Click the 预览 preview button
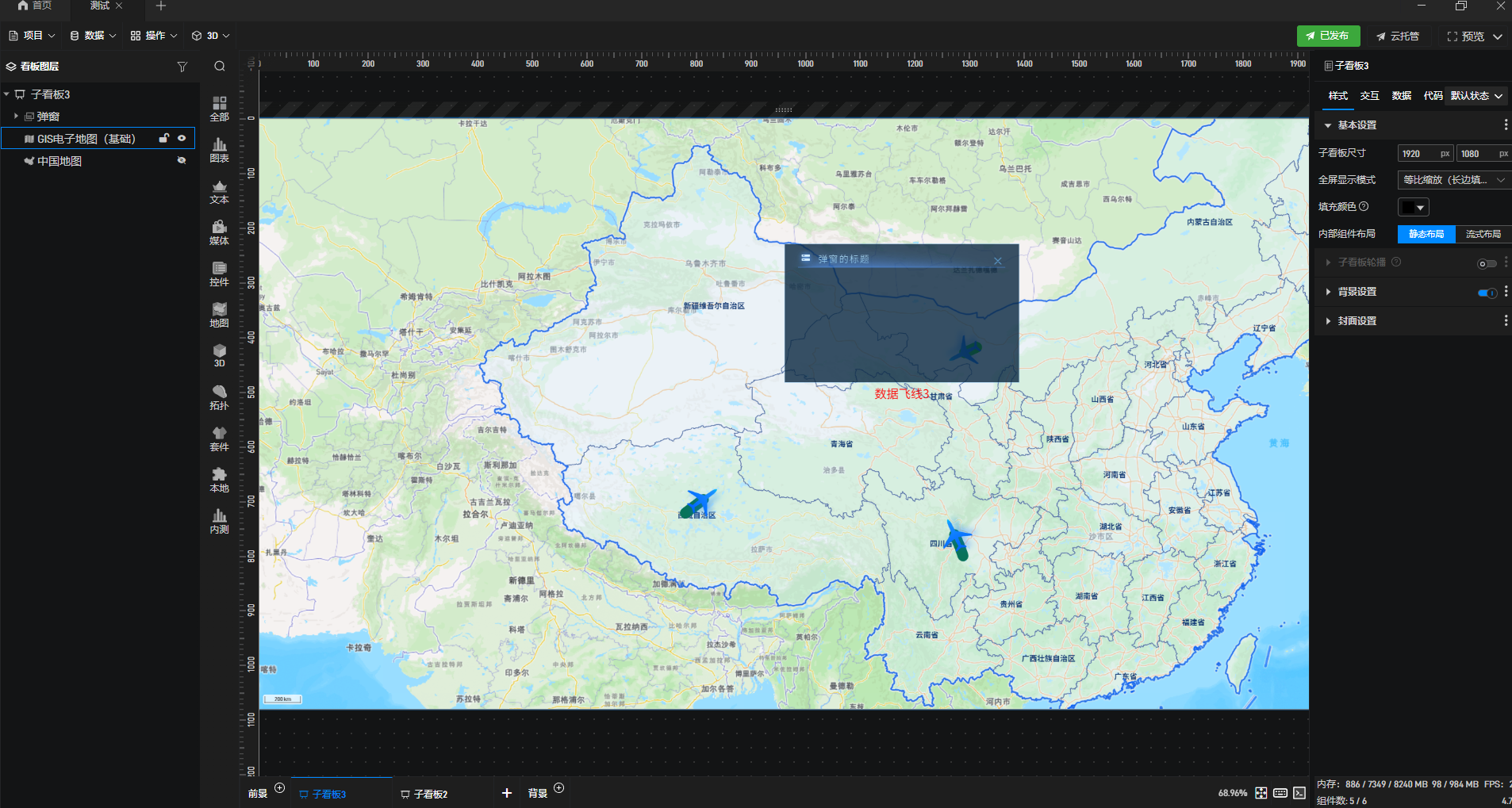1512x808 pixels. [x=1465, y=36]
